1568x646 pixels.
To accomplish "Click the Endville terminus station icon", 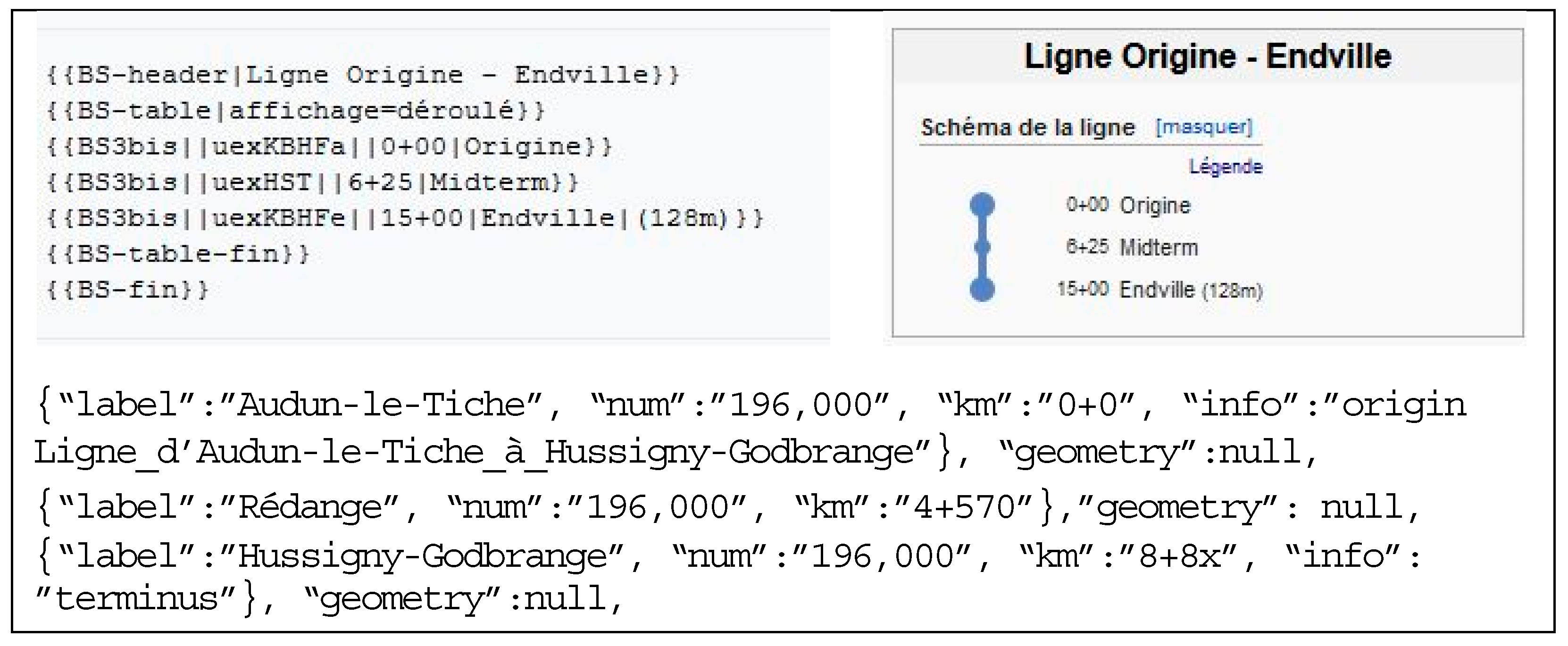I will pos(982,289).
